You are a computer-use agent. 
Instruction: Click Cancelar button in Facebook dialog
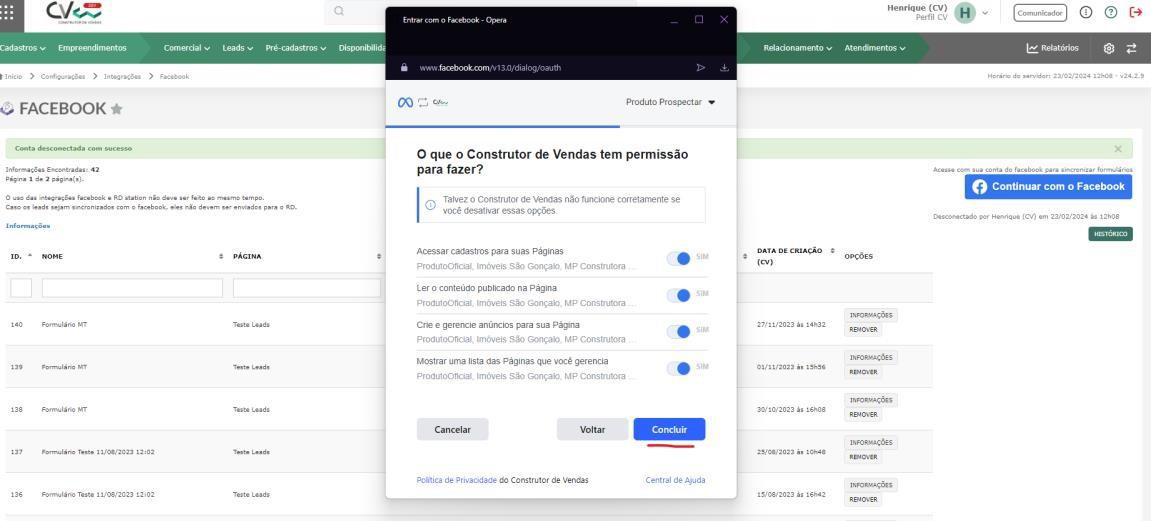click(452, 429)
